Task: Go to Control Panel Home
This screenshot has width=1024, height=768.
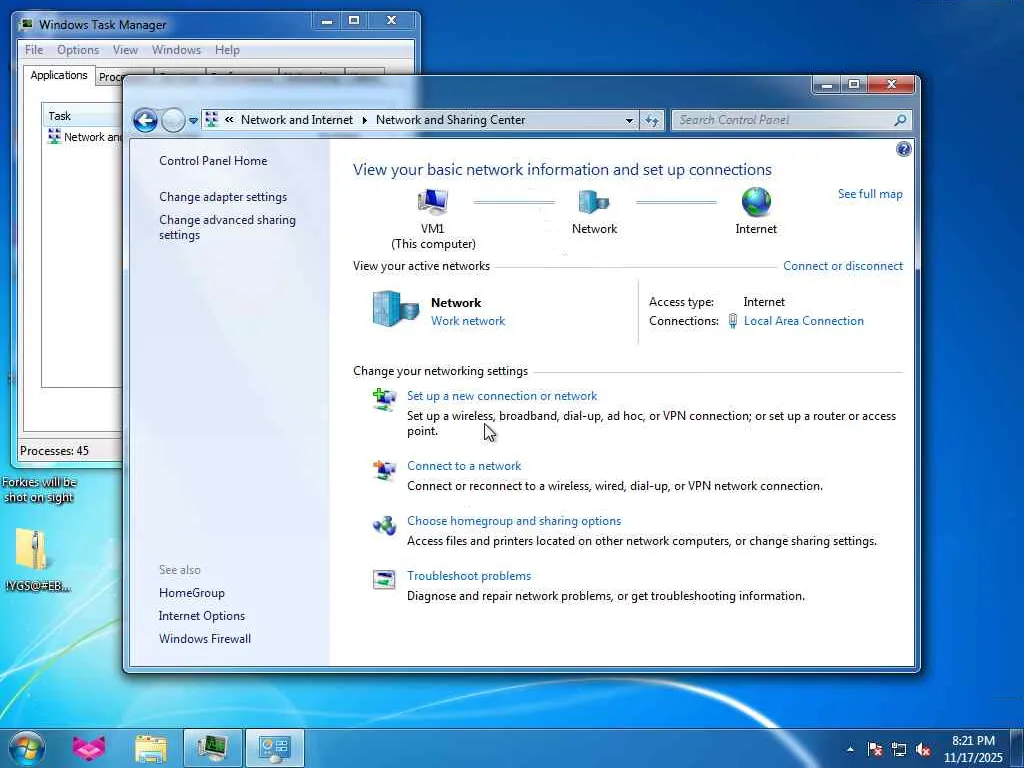Action: pyautogui.click(x=213, y=161)
